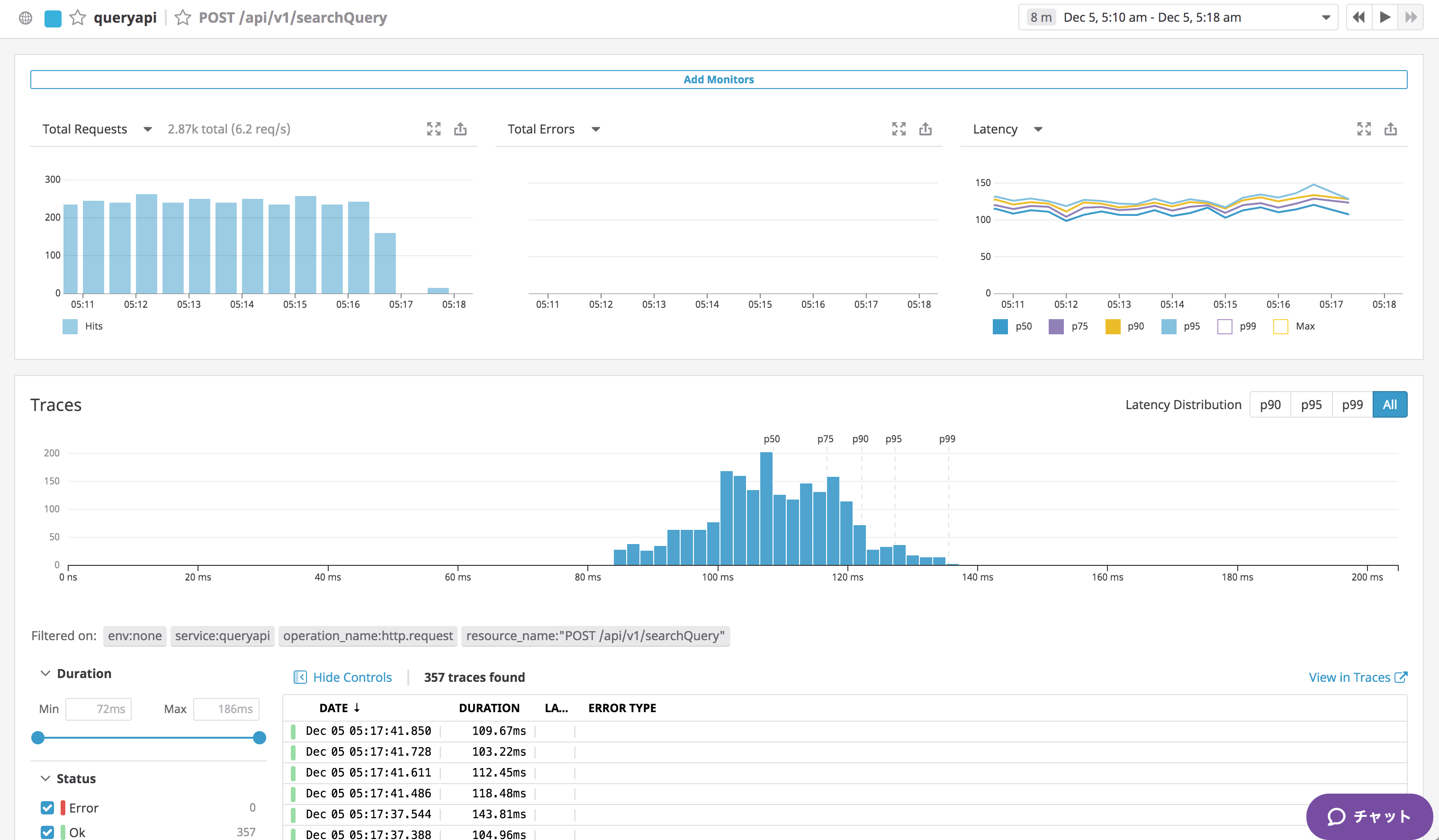Select p95 latency distribution tab
The height and width of the screenshot is (840, 1439).
tap(1311, 404)
